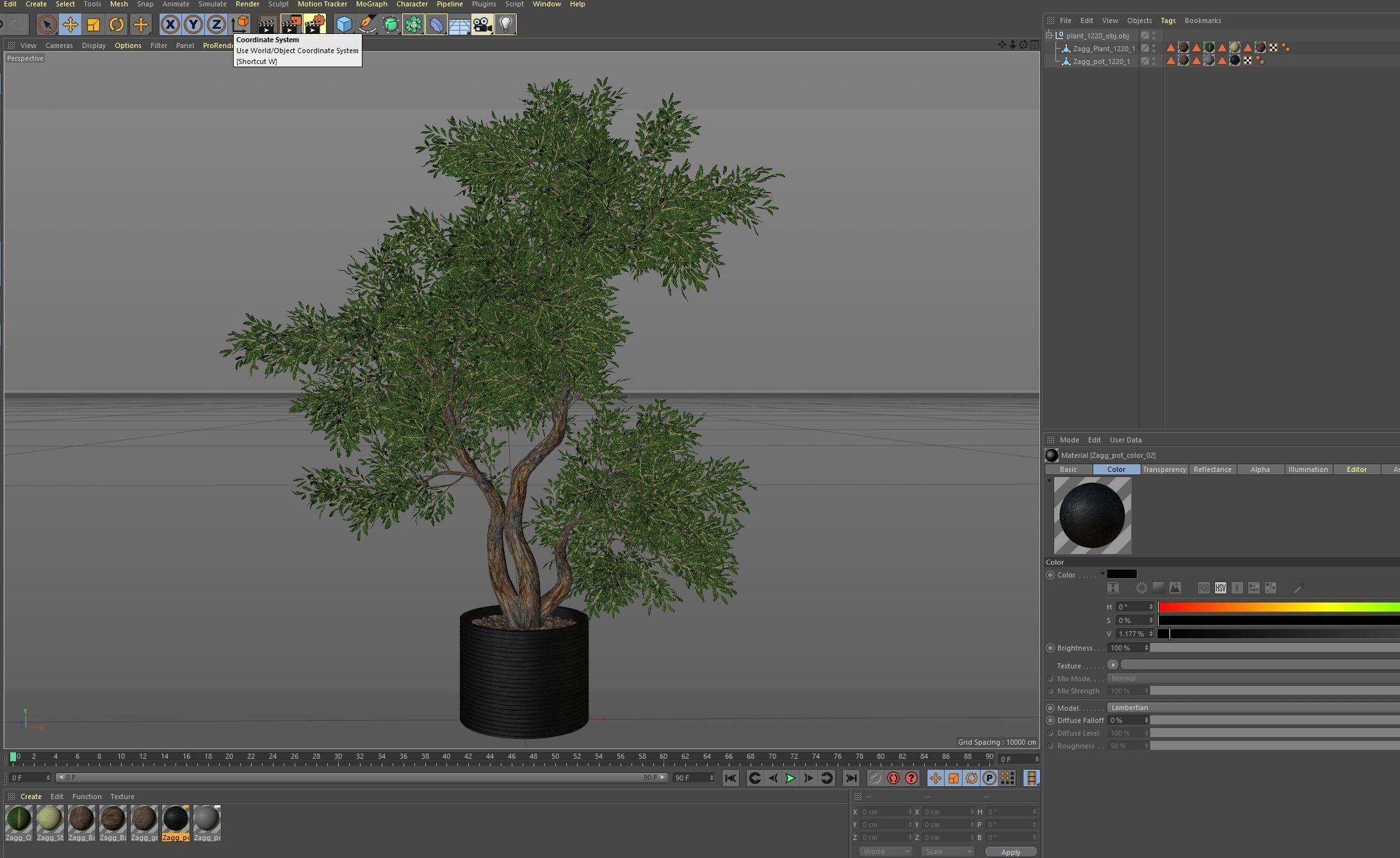Go to start of timeline
The height and width of the screenshot is (858, 1400).
[x=730, y=778]
